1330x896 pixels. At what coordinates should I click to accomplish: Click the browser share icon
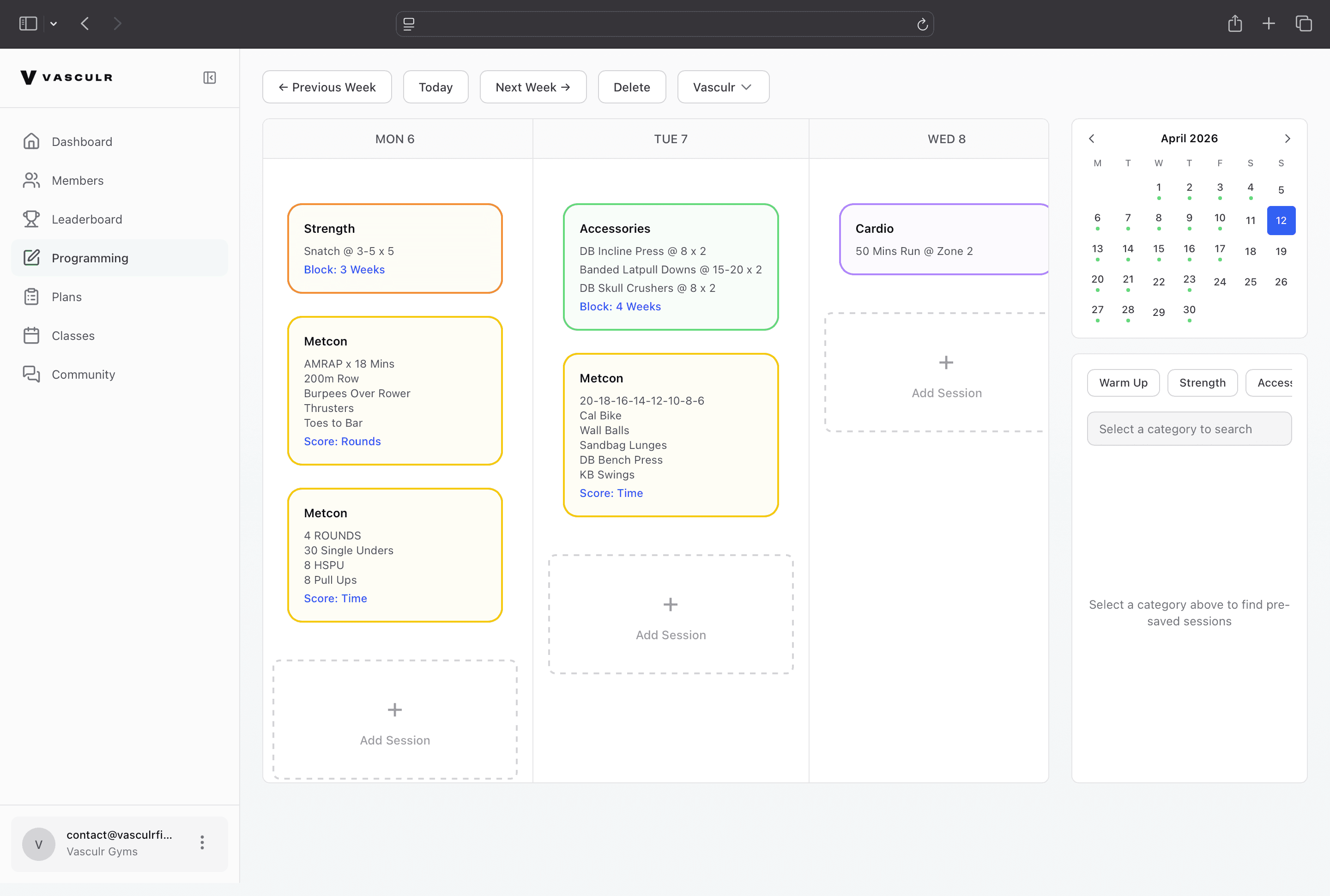coord(1234,24)
